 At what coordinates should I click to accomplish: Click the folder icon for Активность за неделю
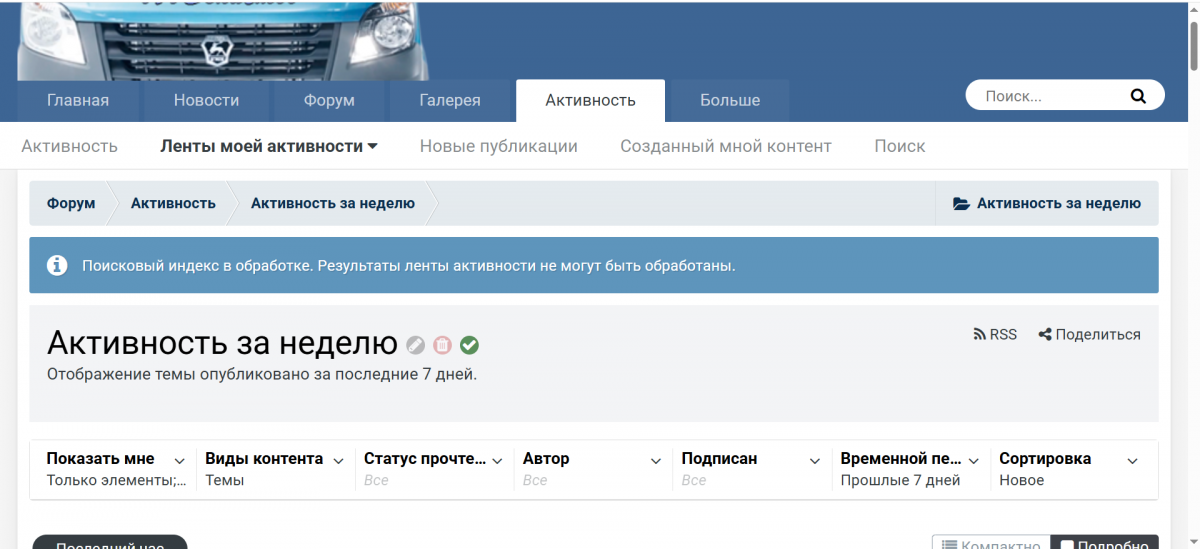point(961,203)
